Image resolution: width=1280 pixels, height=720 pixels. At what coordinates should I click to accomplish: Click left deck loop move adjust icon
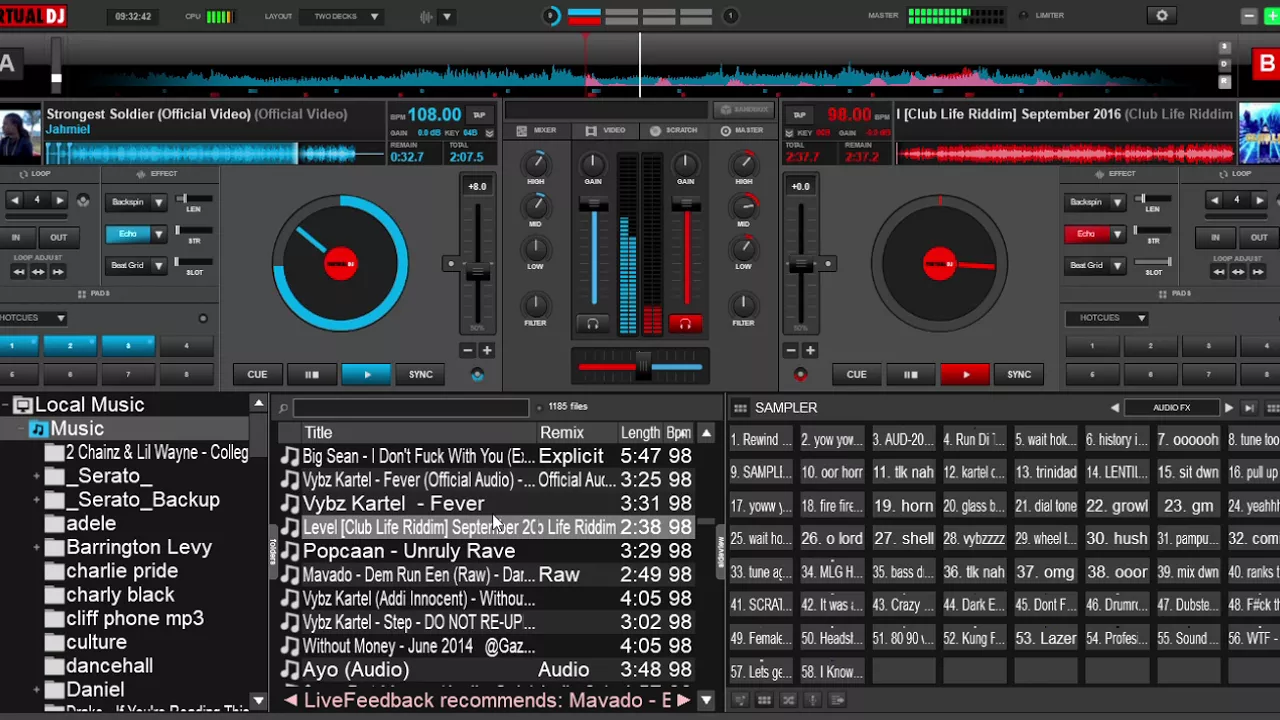[38, 271]
